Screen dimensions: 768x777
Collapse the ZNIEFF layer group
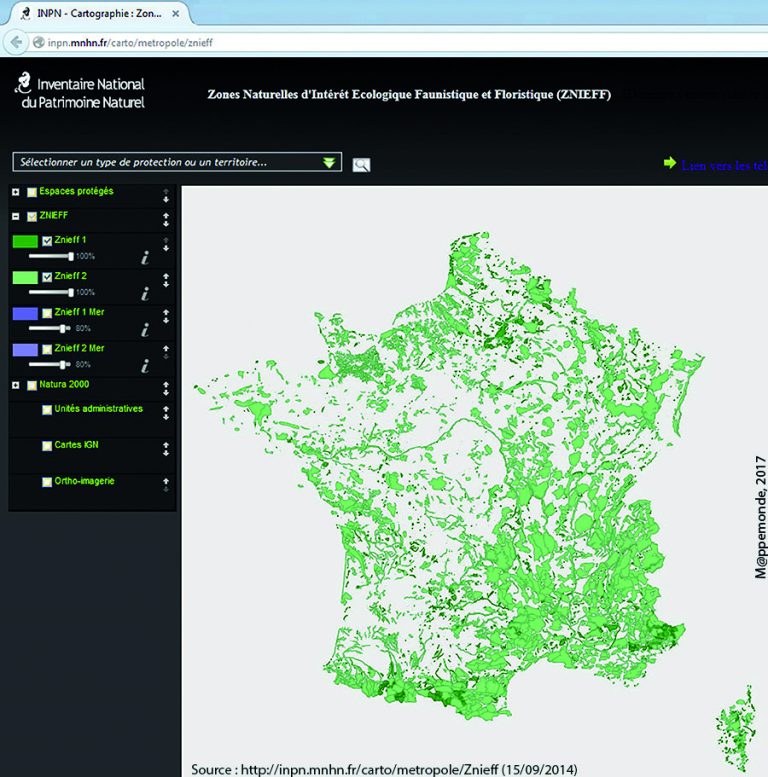click(x=16, y=216)
